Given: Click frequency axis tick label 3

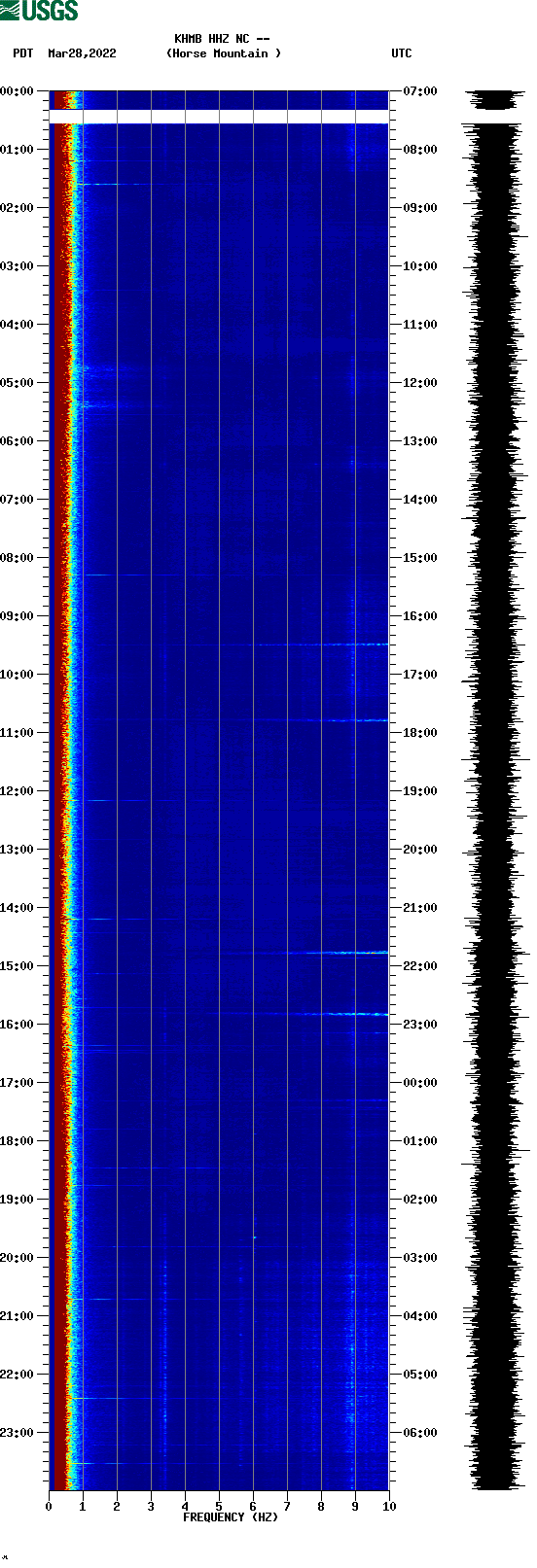Looking at the screenshot, I should (151, 1507).
